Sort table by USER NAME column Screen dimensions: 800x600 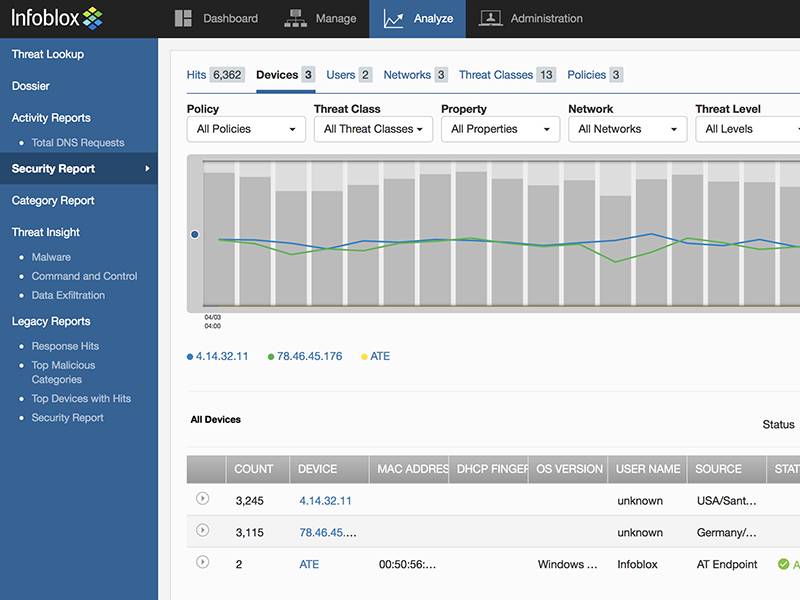coord(647,469)
